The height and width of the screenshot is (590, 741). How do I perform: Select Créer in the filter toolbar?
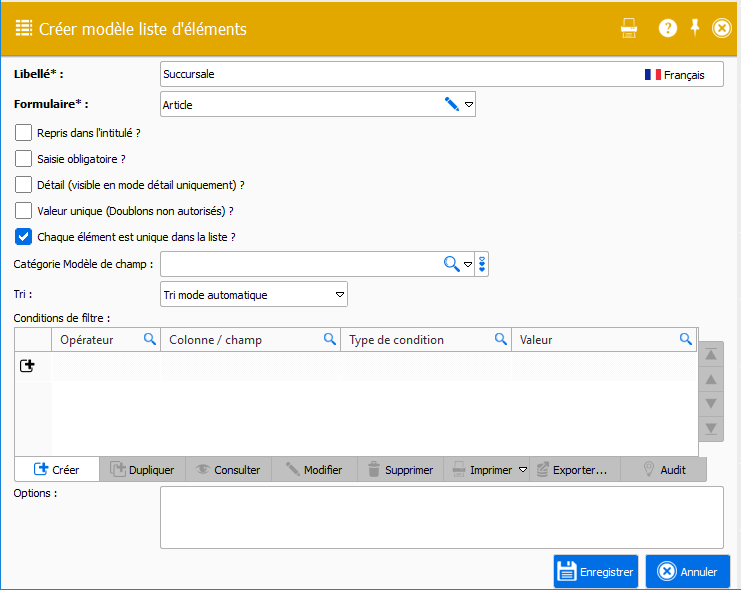click(x=57, y=470)
